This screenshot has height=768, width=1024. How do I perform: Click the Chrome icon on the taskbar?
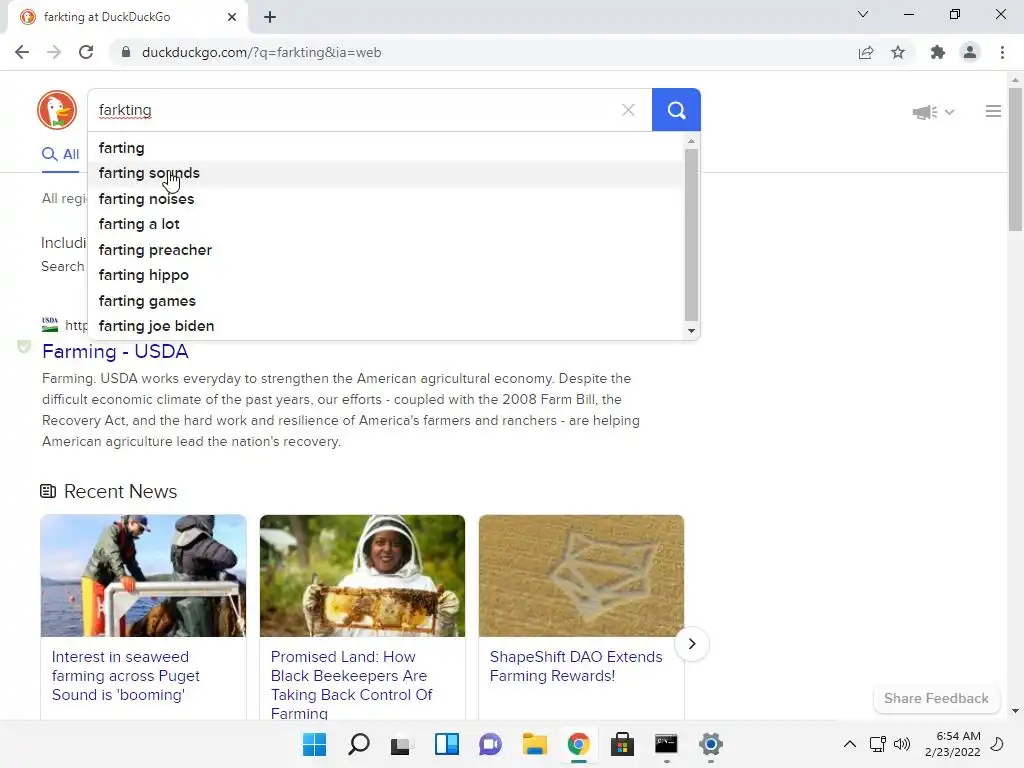point(579,744)
